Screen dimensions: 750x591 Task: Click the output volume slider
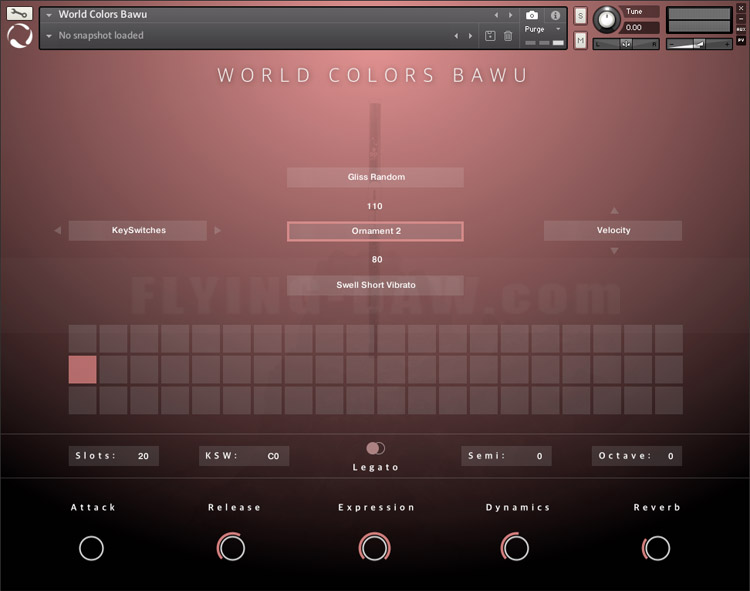click(699, 44)
